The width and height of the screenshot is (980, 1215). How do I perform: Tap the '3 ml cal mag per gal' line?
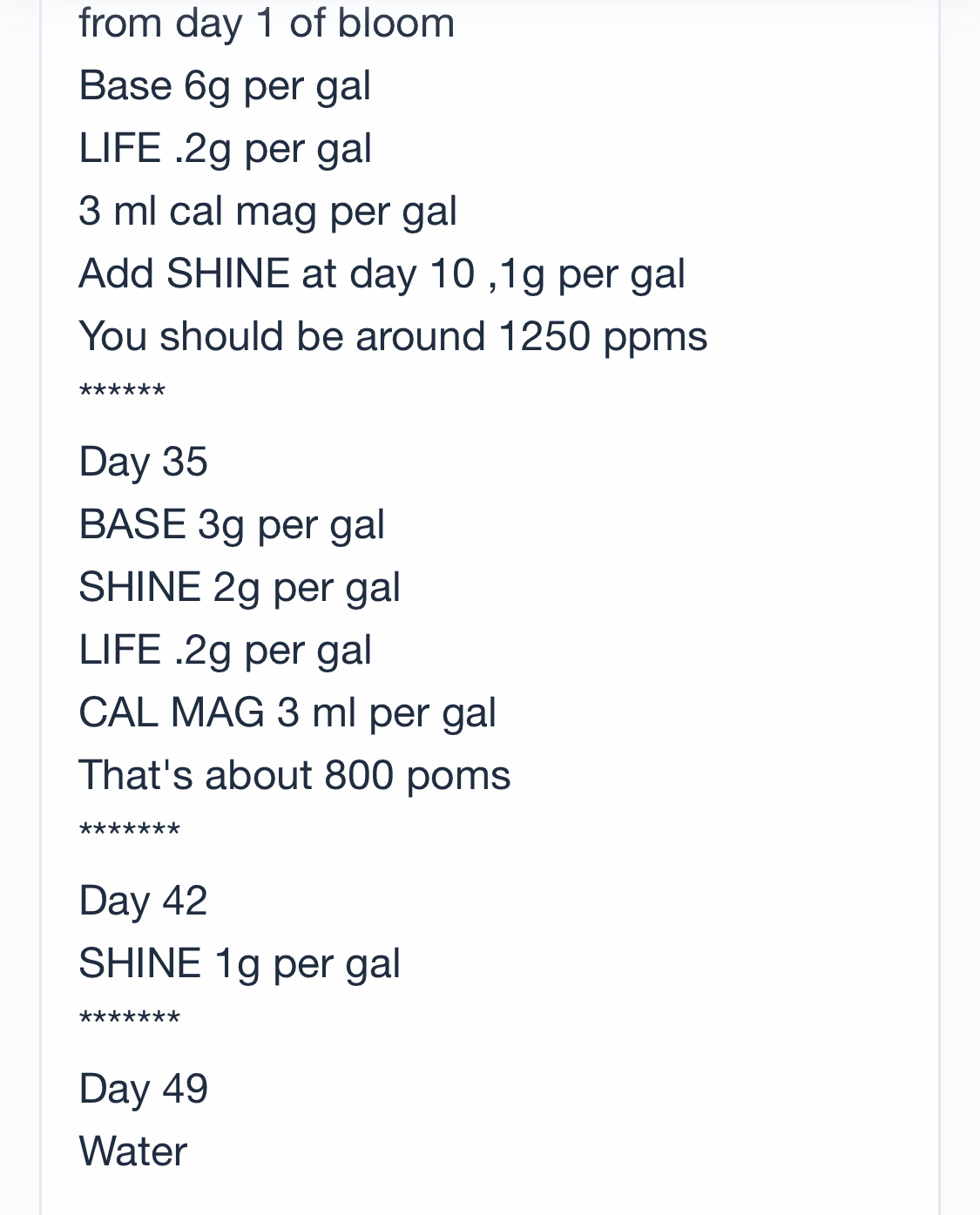(267, 212)
